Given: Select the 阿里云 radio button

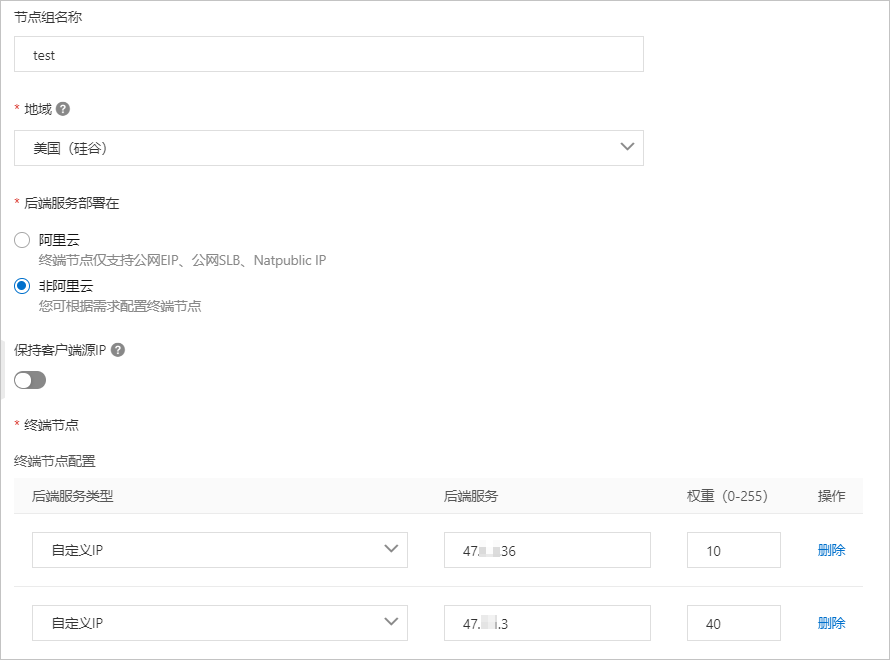Looking at the screenshot, I should [x=21, y=240].
